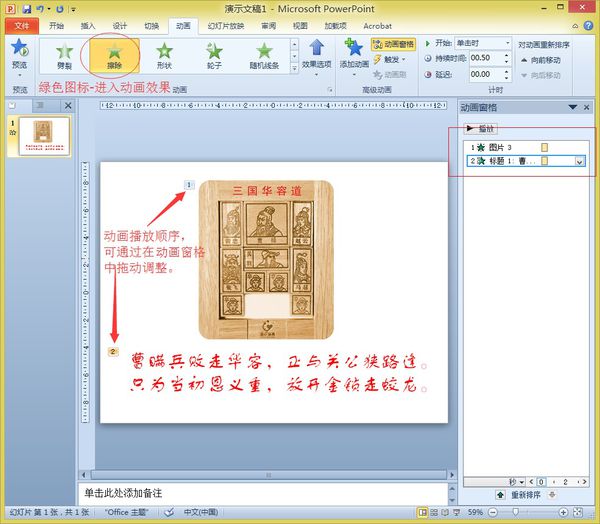Select slide 1 thumbnail
Image resolution: width=600 pixels, height=524 pixels.
44,136
